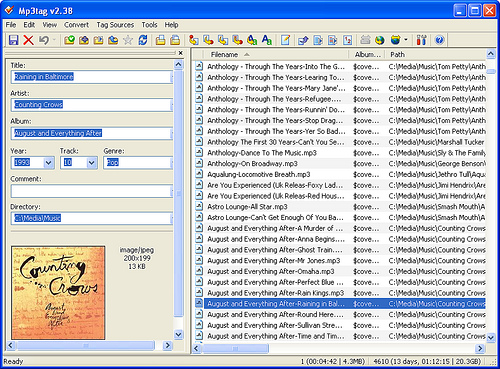This screenshot has height=369, width=500.
Task: Open quick Actions with the blue A icon
Action: pyautogui.click(x=267, y=40)
